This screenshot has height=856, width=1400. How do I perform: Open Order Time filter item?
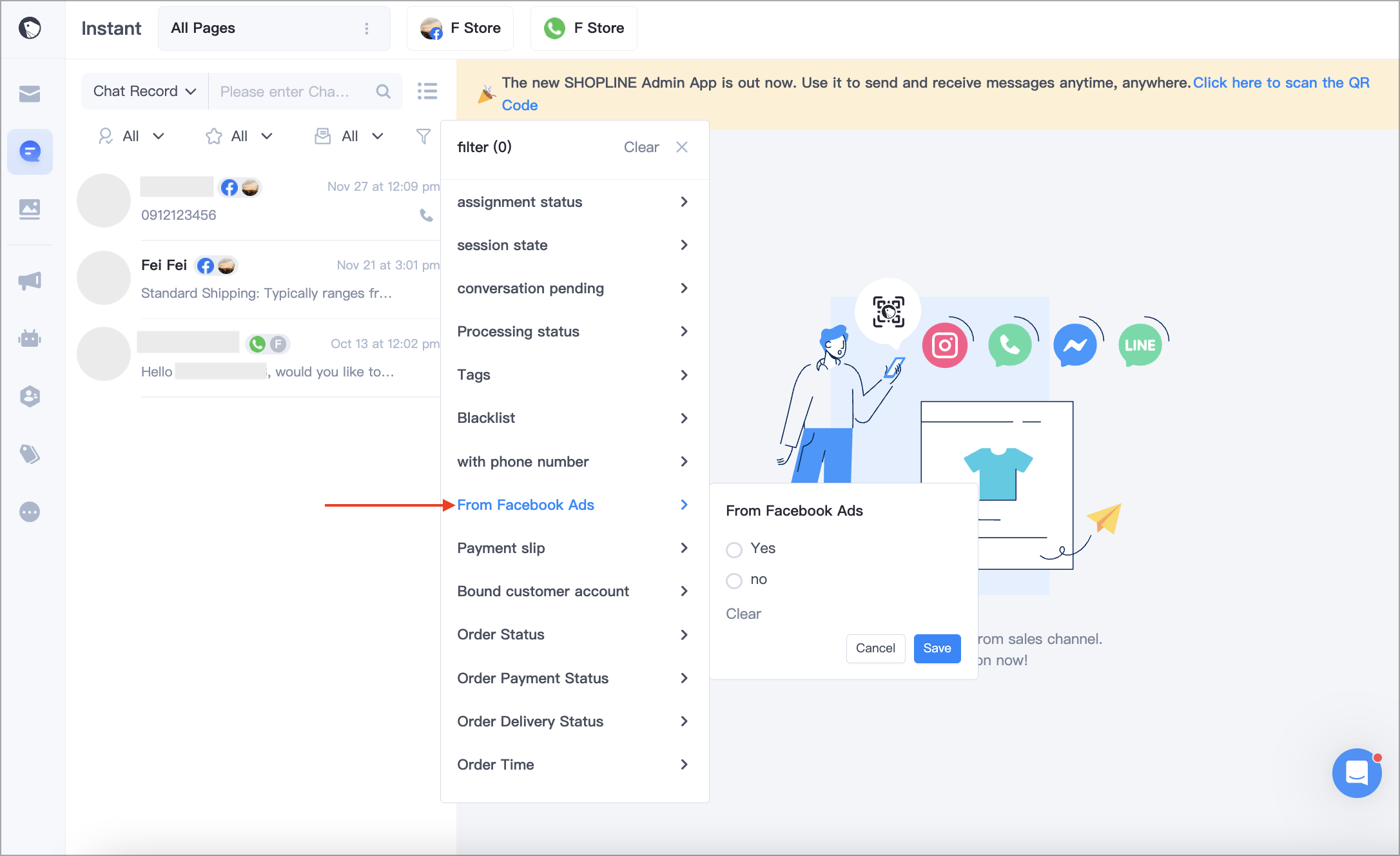574,765
